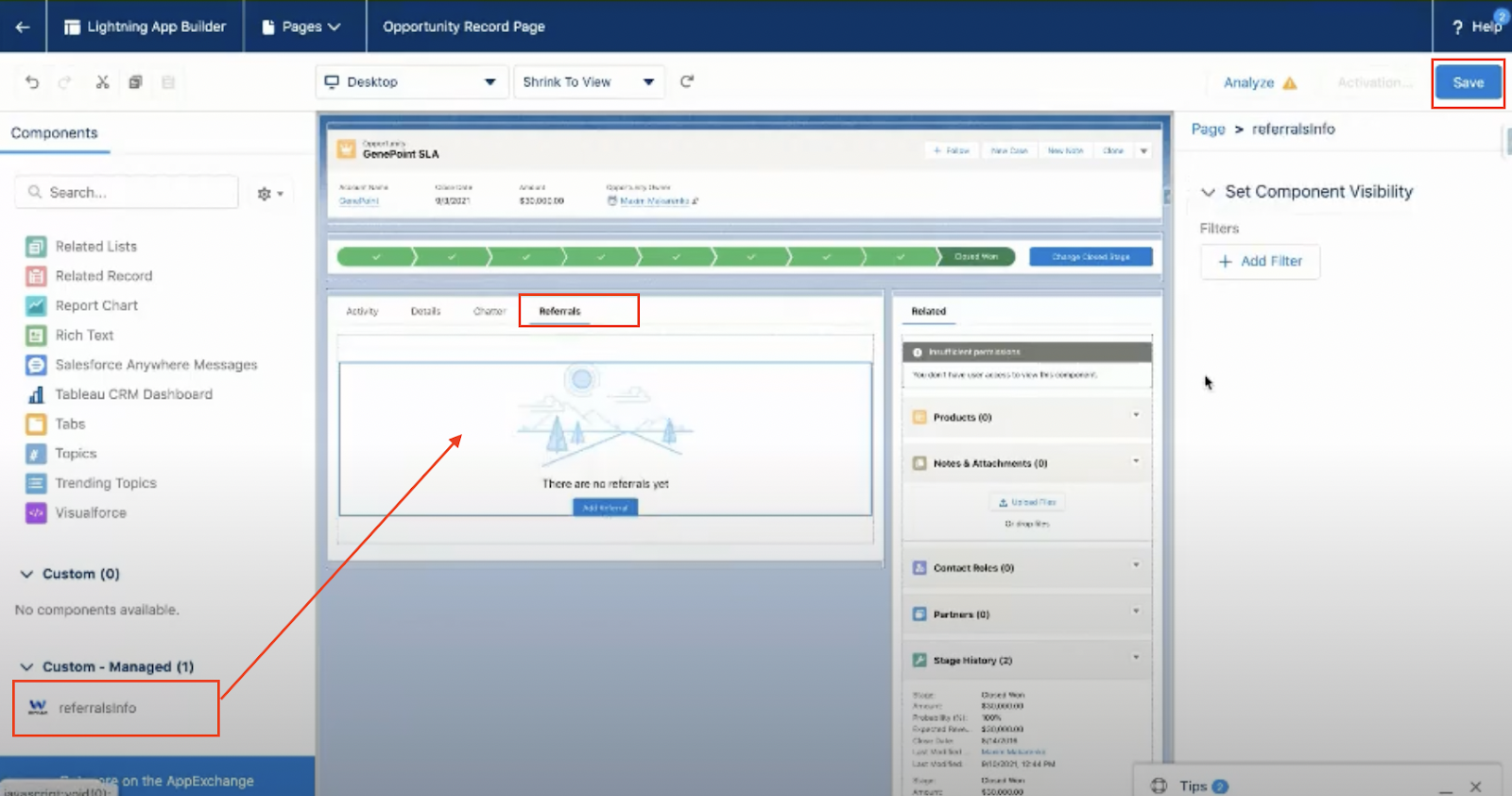Open the Details tab on the canvas

[x=426, y=311]
